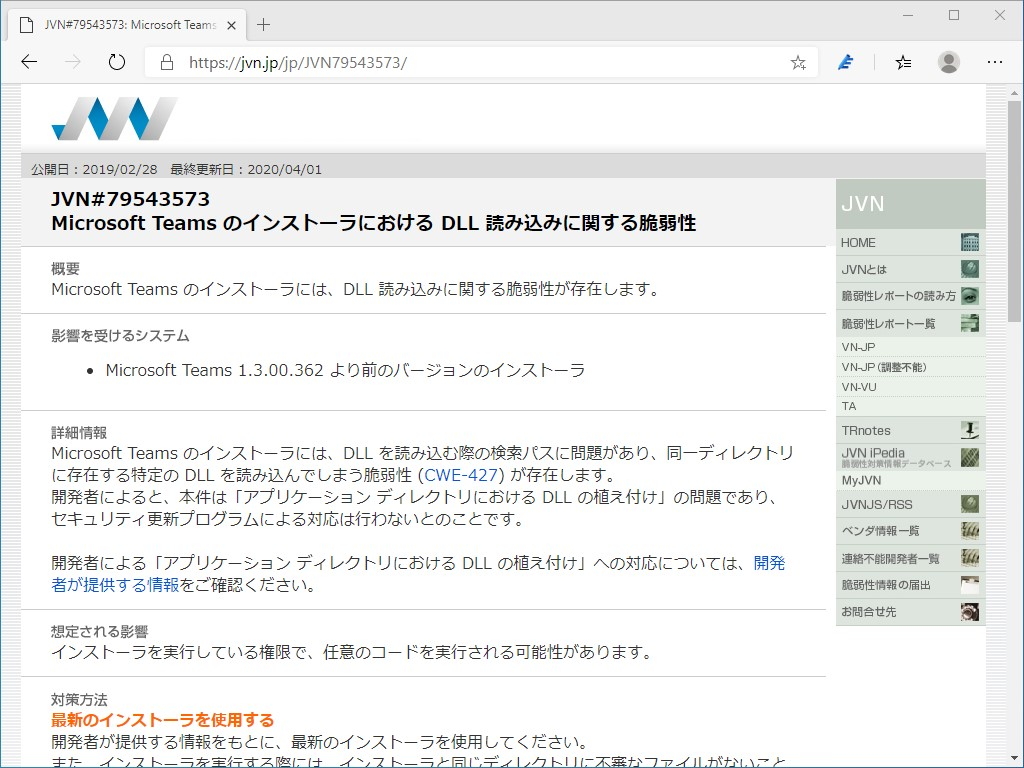
Task: Click the 脆弱性レポートの読み方 sidebar icon
Action: (968, 296)
